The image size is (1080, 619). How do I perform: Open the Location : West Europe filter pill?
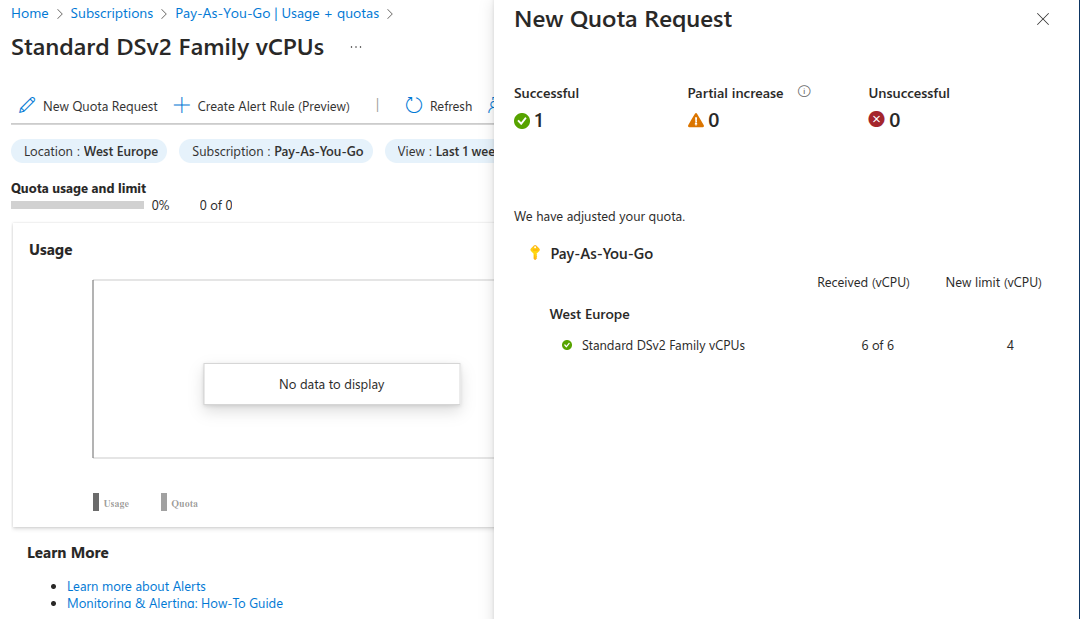click(88, 151)
